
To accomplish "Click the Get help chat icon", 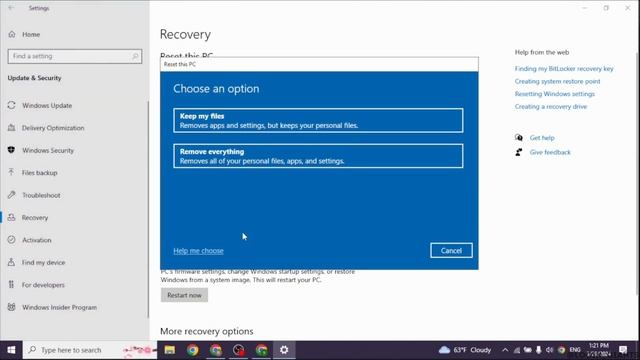I will 519,138.
